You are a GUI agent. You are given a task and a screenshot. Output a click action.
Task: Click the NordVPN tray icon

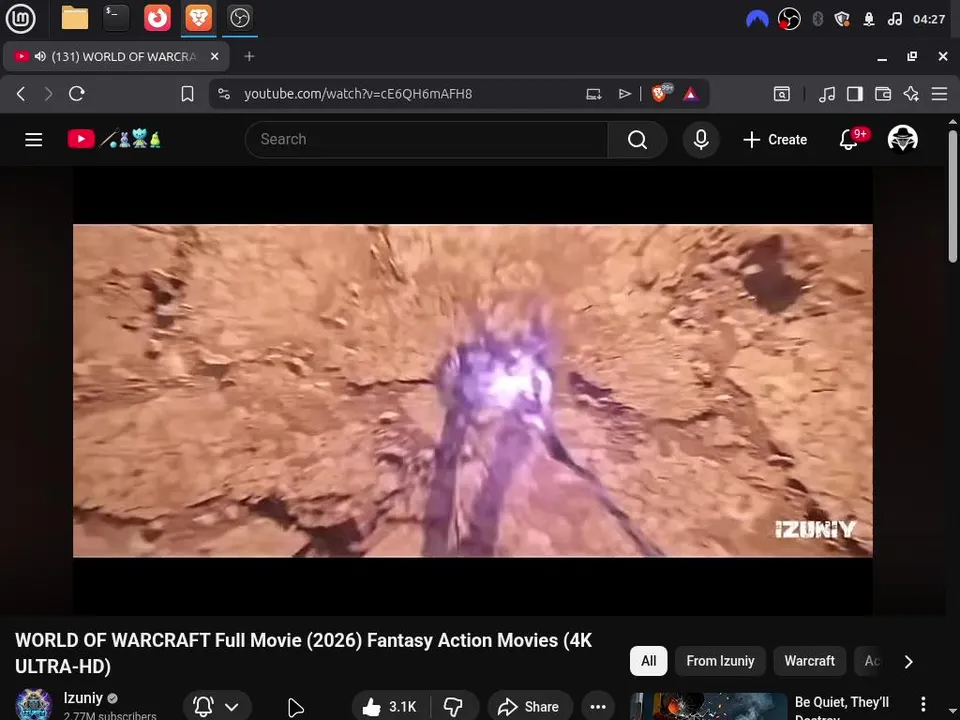tap(757, 19)
